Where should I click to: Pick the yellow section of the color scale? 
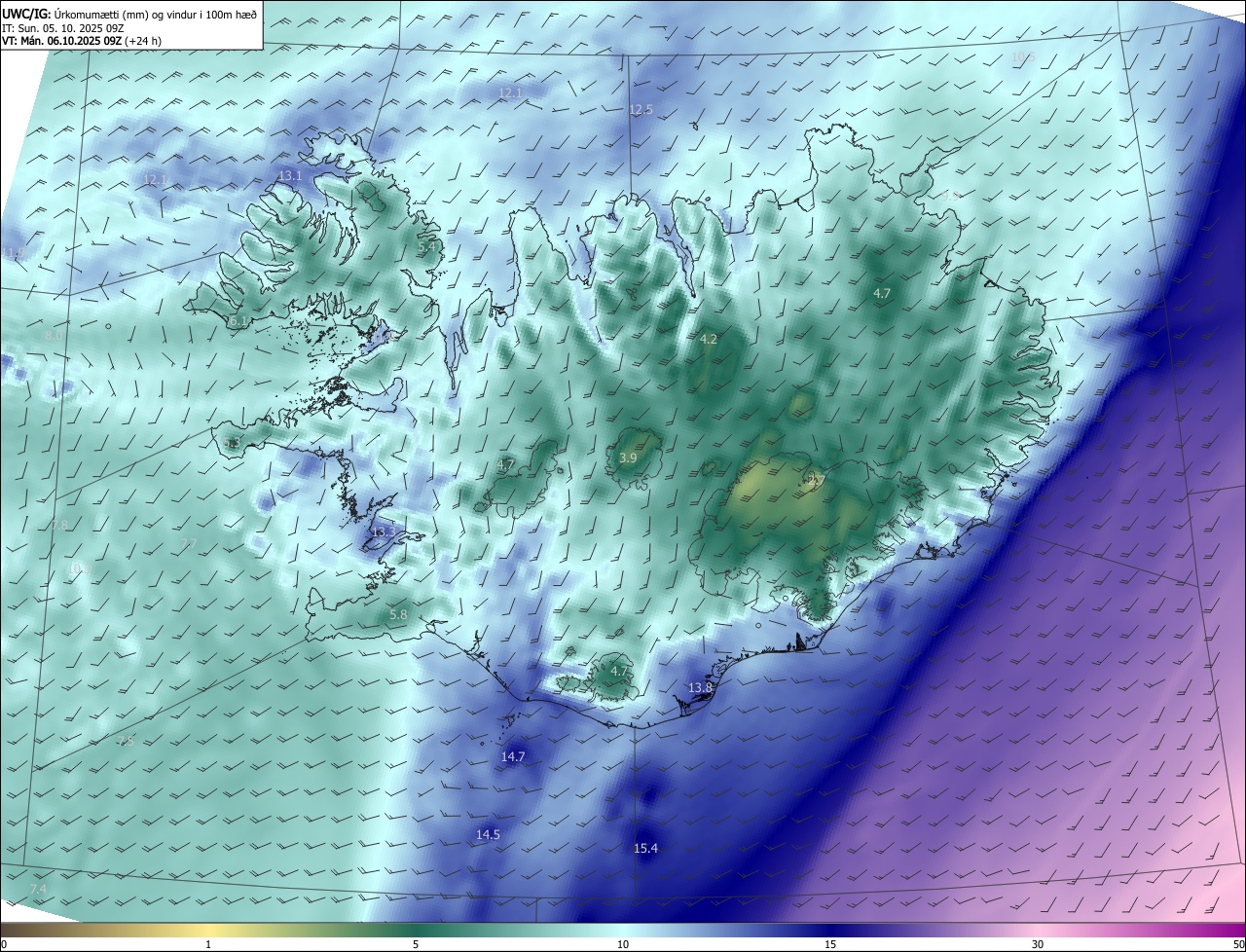coord(208,931)
